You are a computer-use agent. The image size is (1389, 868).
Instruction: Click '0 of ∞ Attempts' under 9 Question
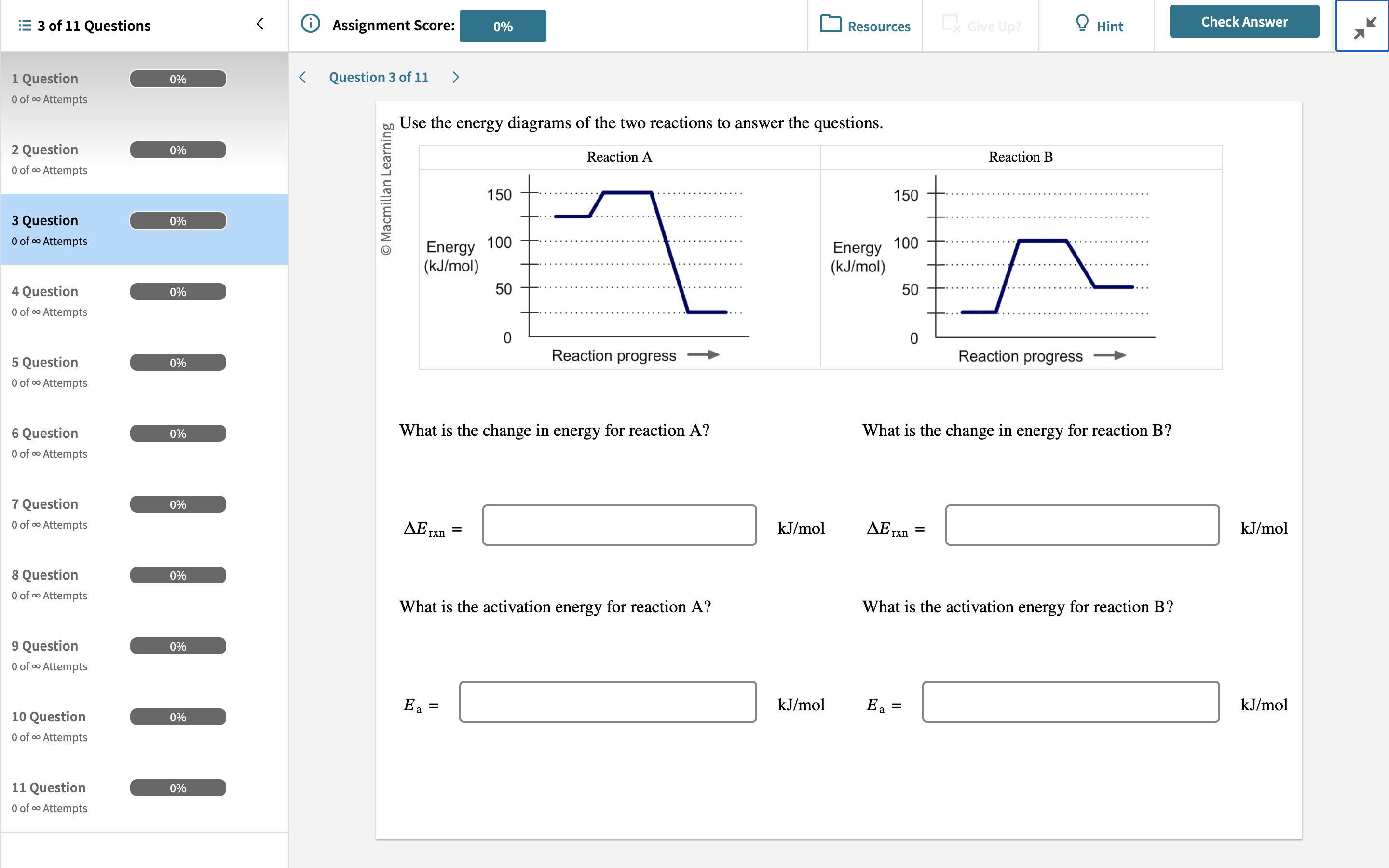[49, 666]
